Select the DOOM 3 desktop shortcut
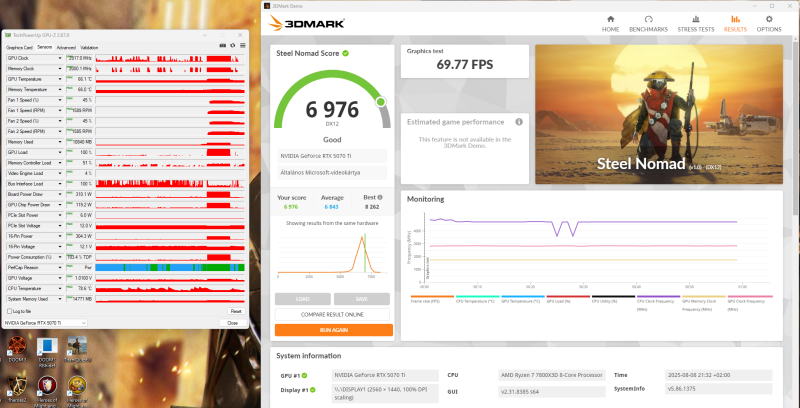 click(x=17, y=349)
